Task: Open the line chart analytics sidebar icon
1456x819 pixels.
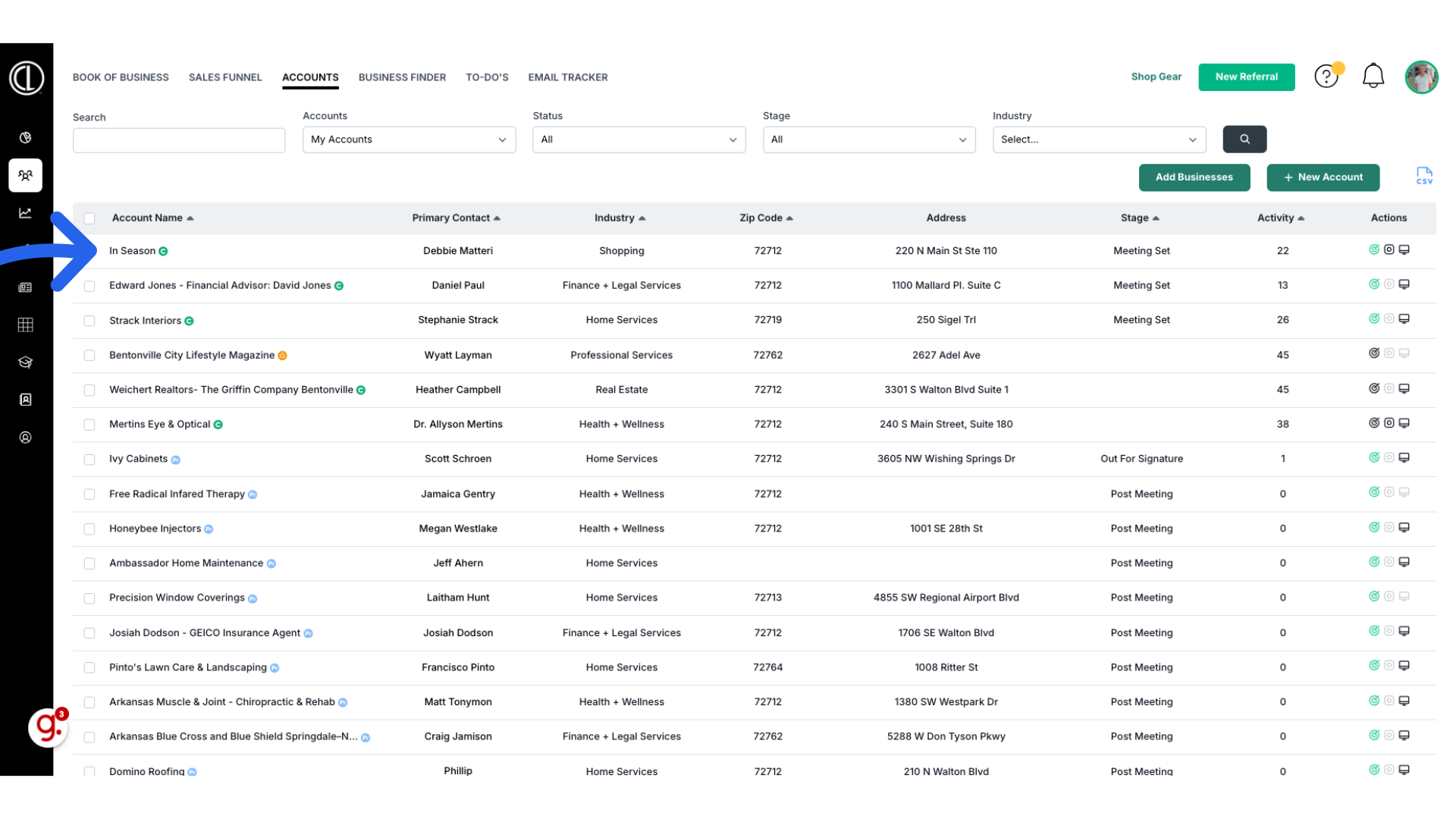Action: [x=25, y=213]
